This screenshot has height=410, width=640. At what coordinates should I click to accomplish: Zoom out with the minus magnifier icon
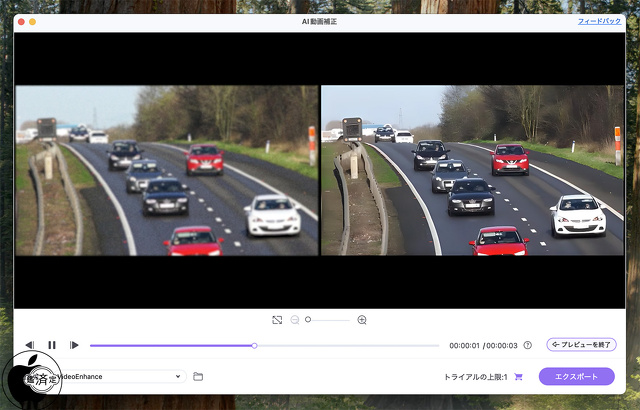[295, 320]
